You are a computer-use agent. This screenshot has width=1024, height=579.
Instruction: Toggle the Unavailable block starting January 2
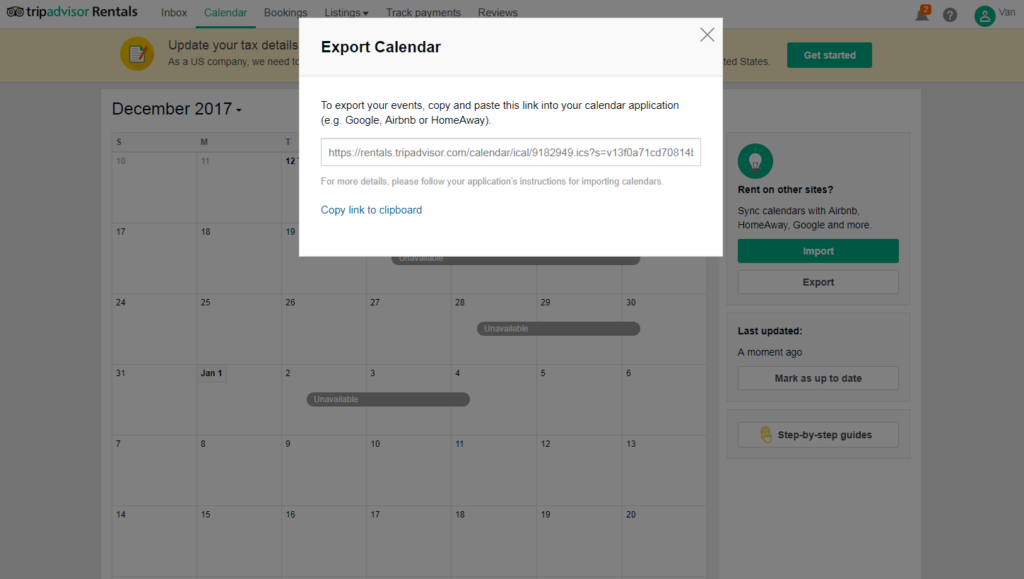tap(388, 399)
